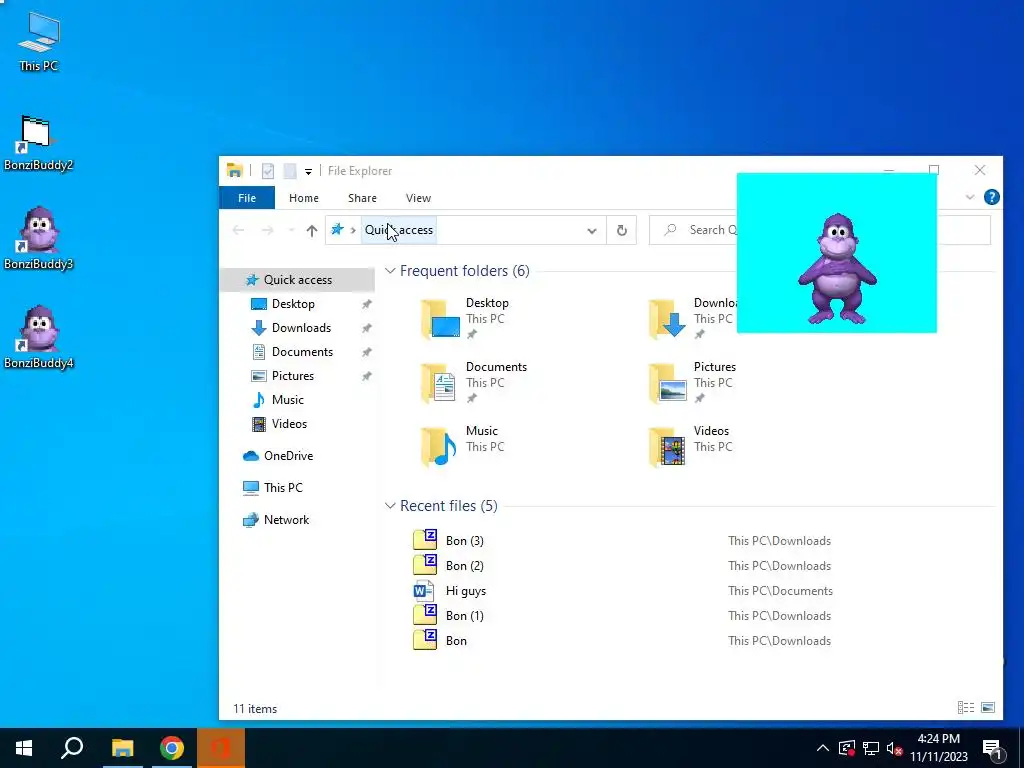Click the Back navigation arrow
This screenshot has height=768, width=1024.
tap(238, 230)
